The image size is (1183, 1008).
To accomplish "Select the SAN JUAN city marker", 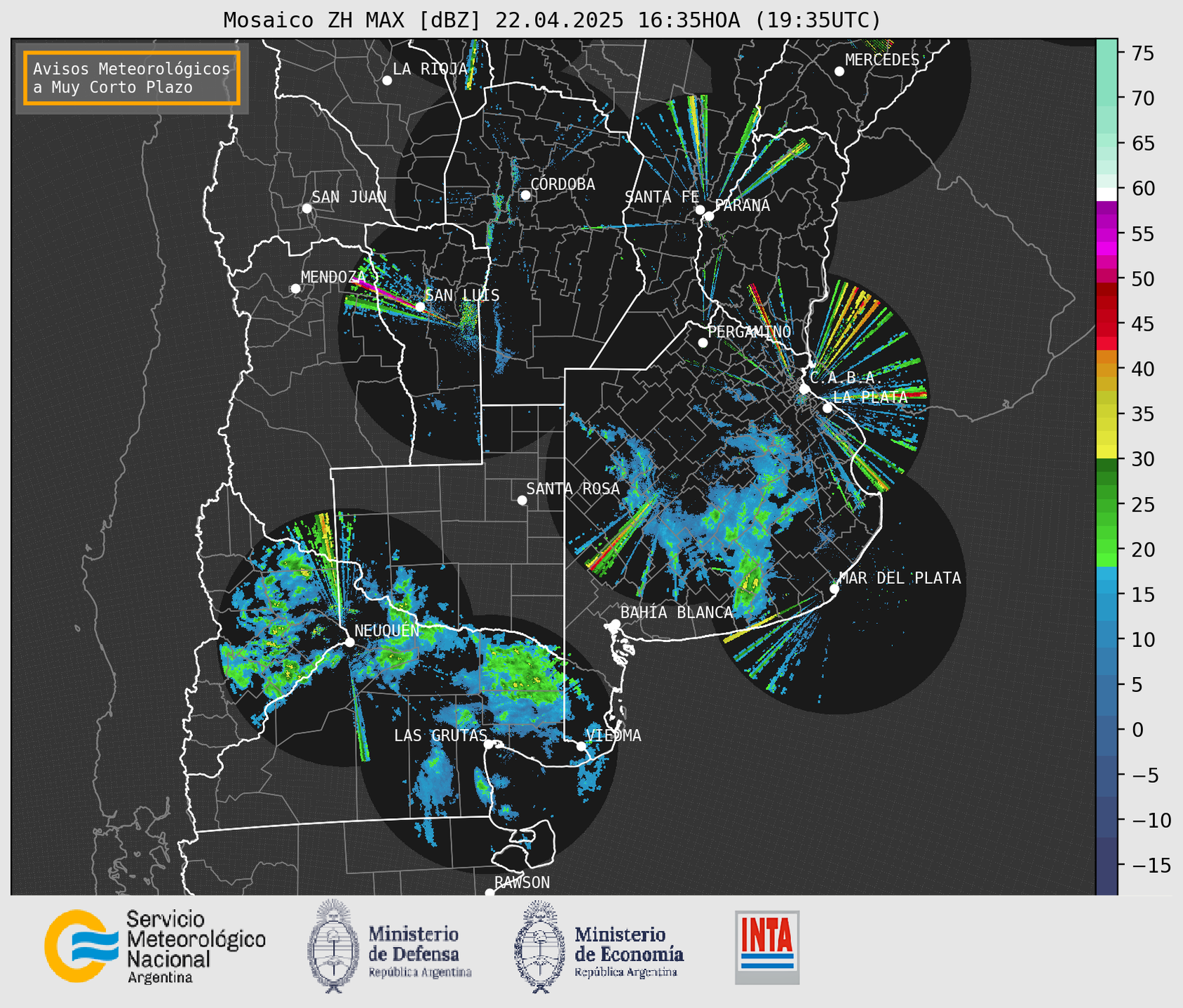I will point(306,208).
